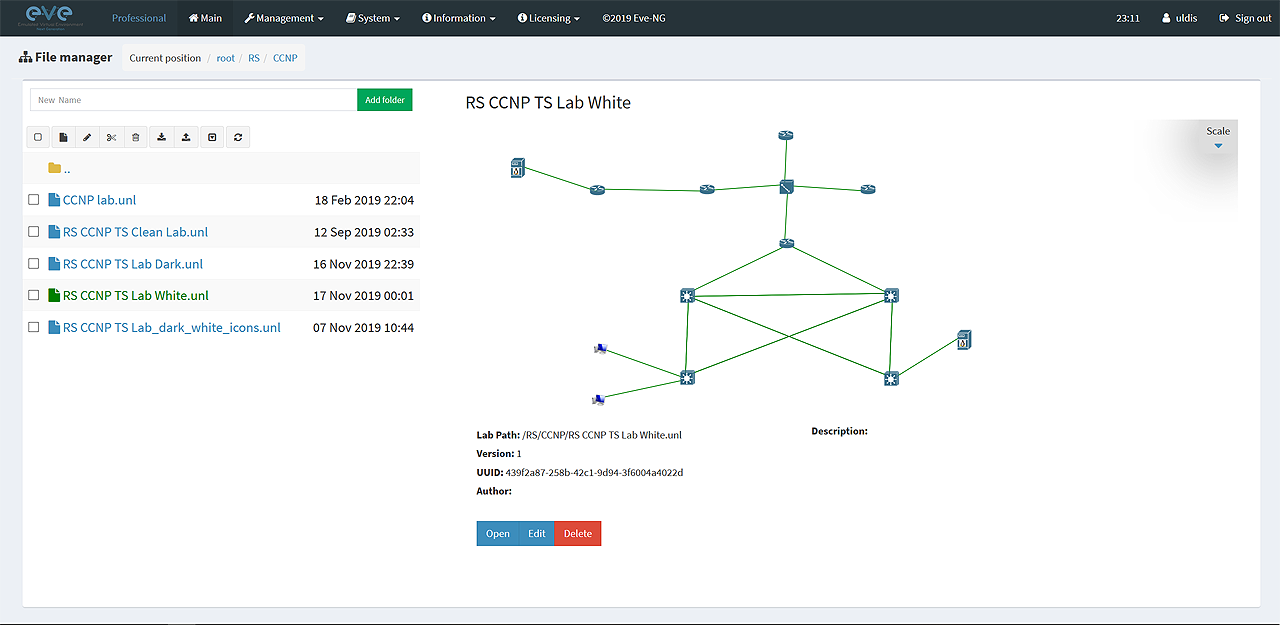Select the CCNP lab.unl file name
This screenshot has width=1280, height=625.
coord(99,200)
